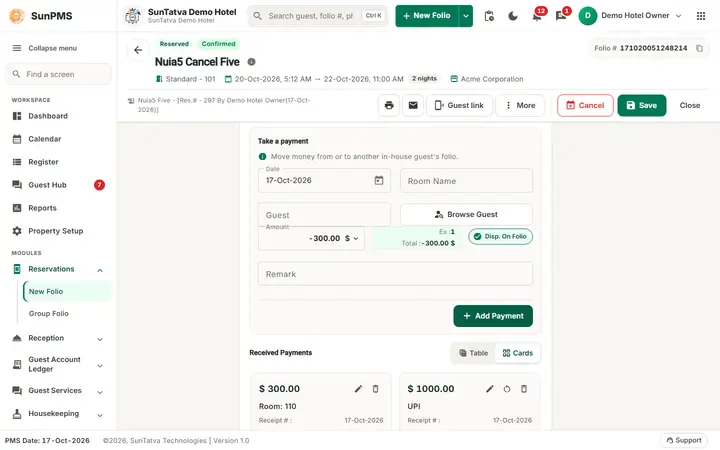720x450 pixels.
Task: Open the Support button
Action: pyautogui.click(x=683, y=440)
